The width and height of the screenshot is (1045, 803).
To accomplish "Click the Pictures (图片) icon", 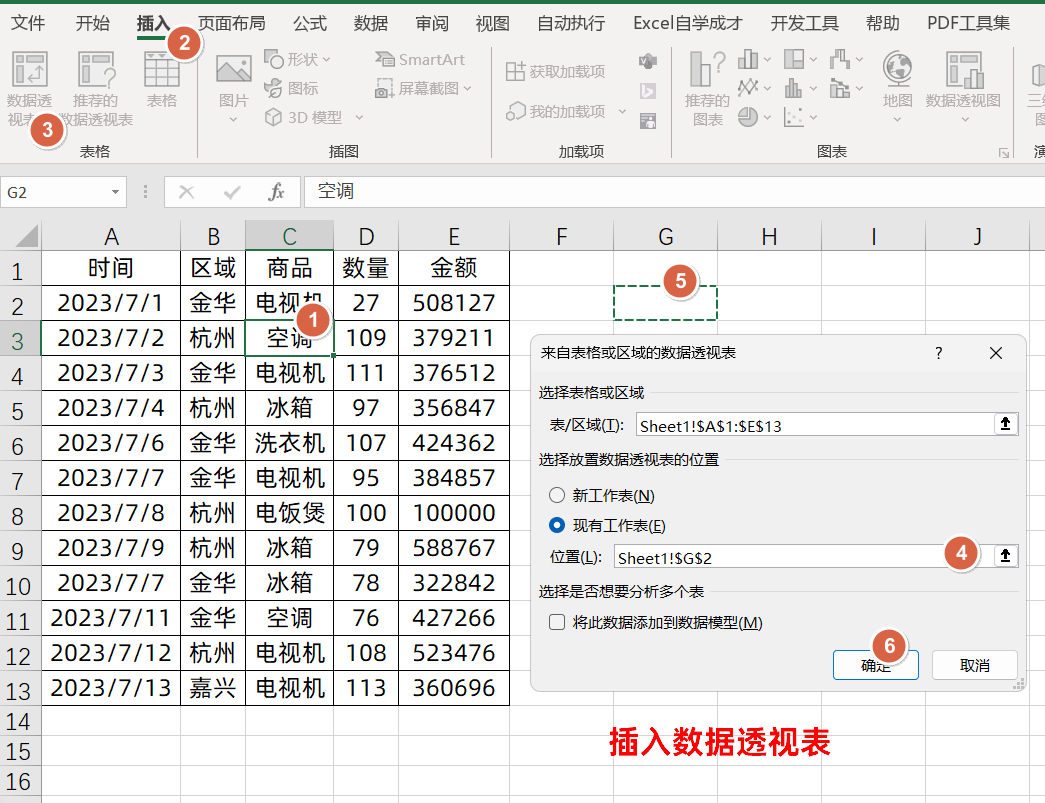I will (233, 70).
